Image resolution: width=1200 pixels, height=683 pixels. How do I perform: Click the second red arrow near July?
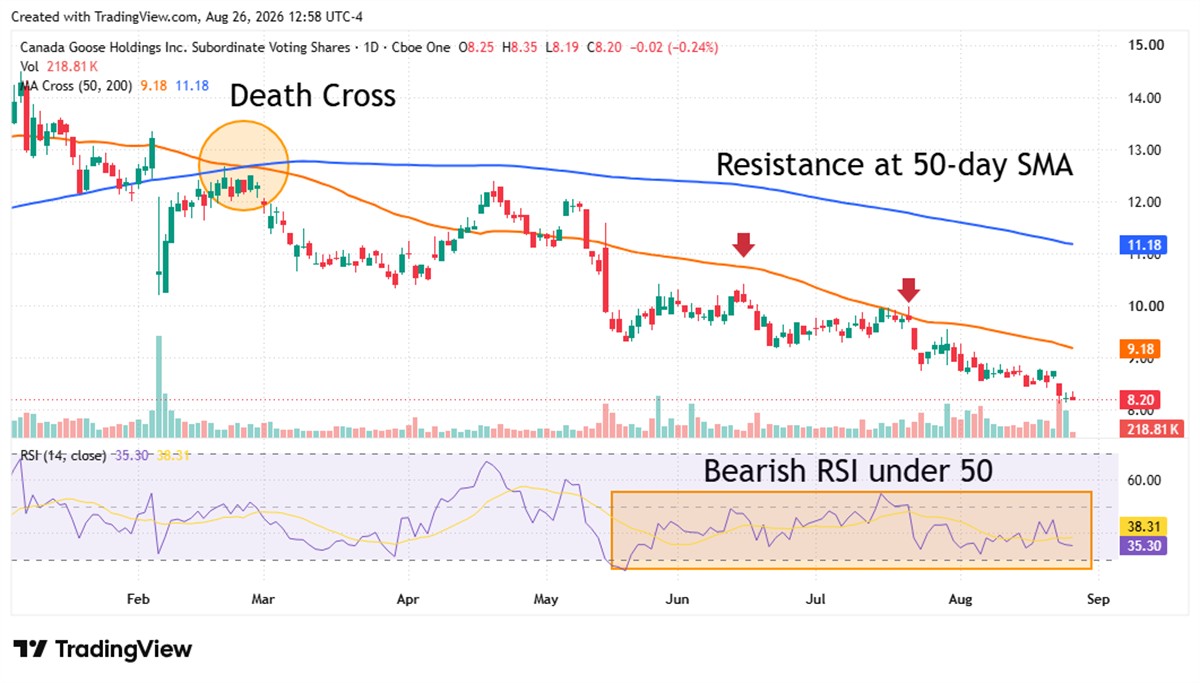pos(908,290)
